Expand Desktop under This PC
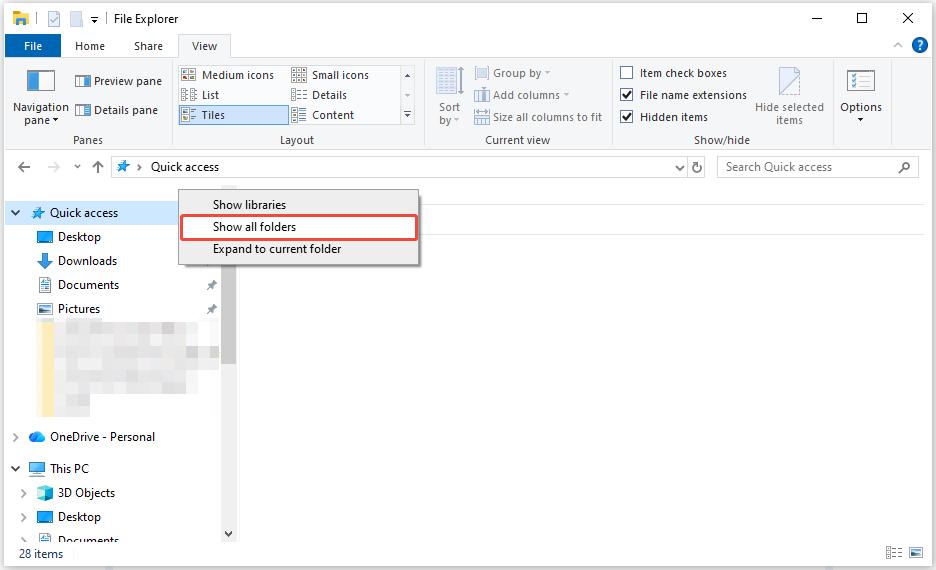 [x=24, y=517]
